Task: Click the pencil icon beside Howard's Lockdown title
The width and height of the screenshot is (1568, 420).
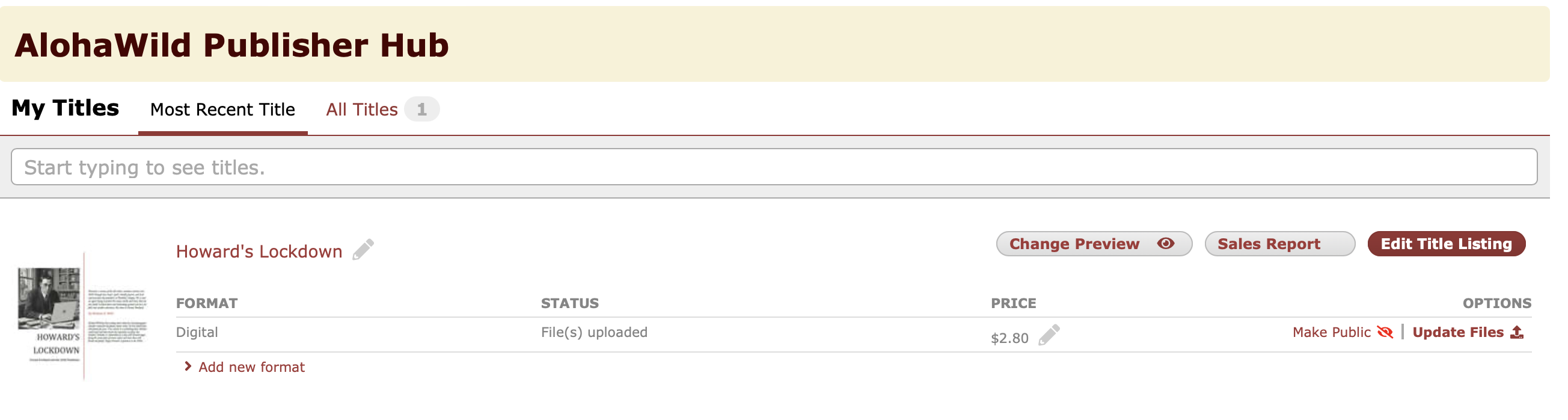Action: (x=363, y=250)
